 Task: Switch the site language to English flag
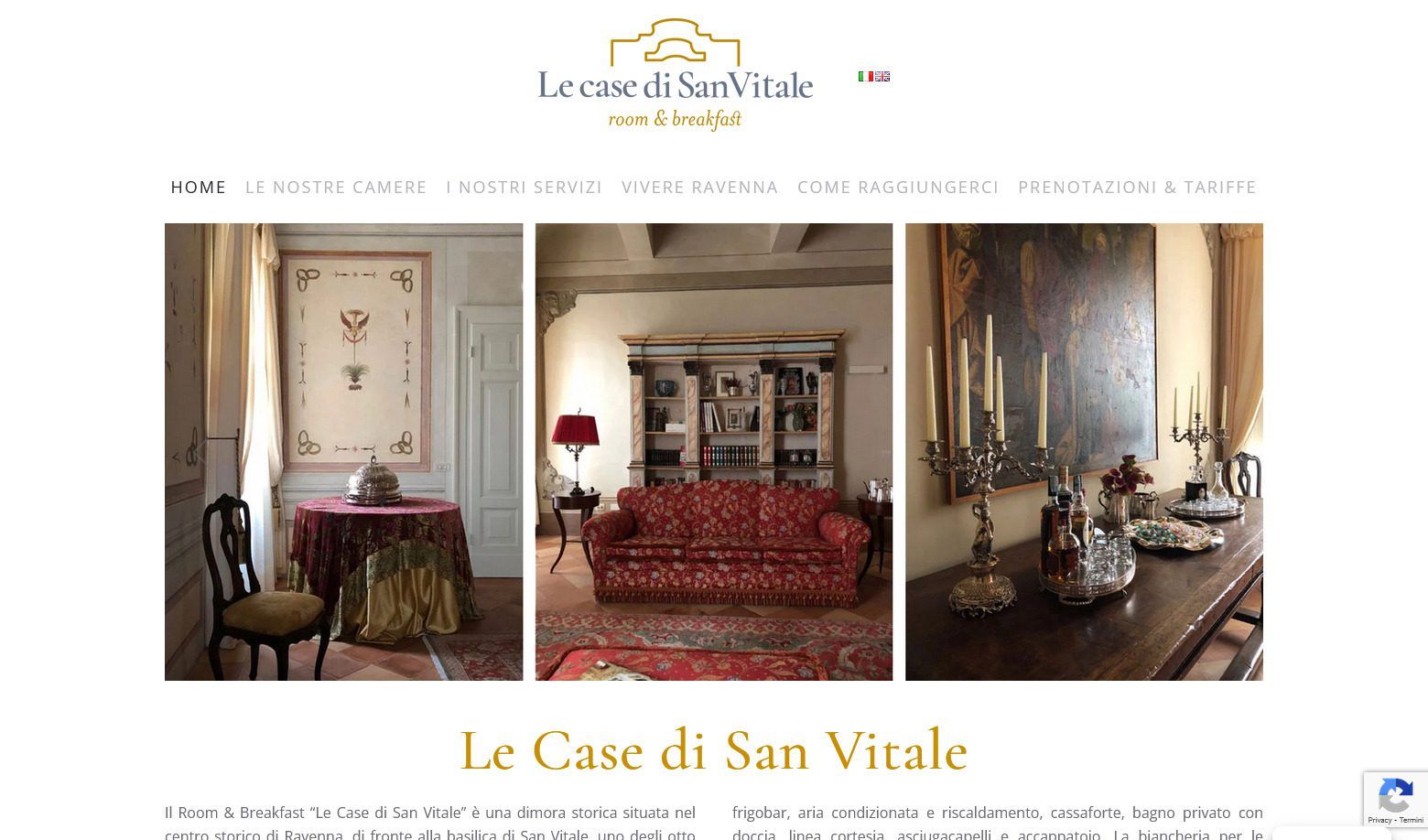point(882,77)
